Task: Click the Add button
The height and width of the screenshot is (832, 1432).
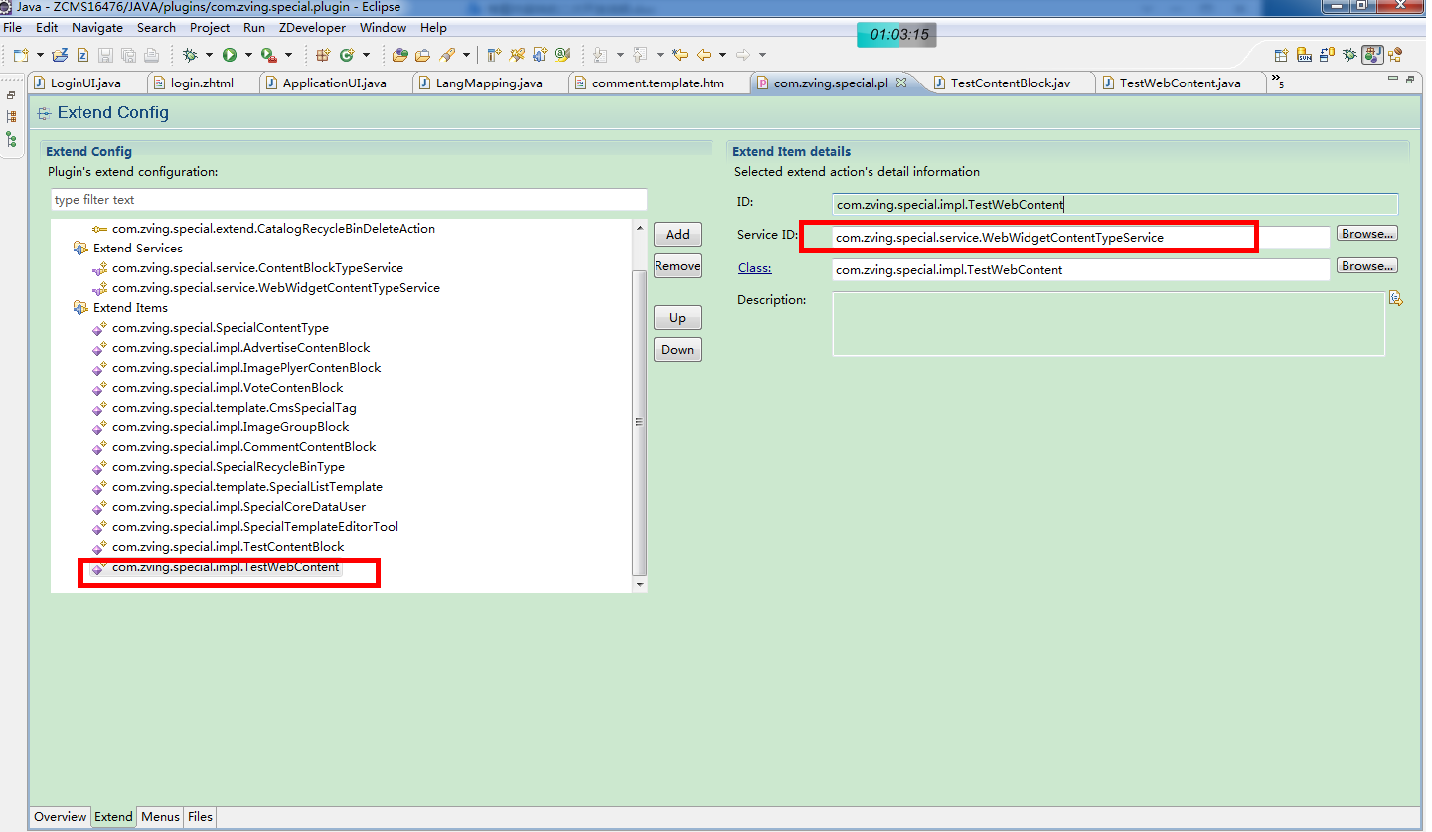Action: coord(677,234)
